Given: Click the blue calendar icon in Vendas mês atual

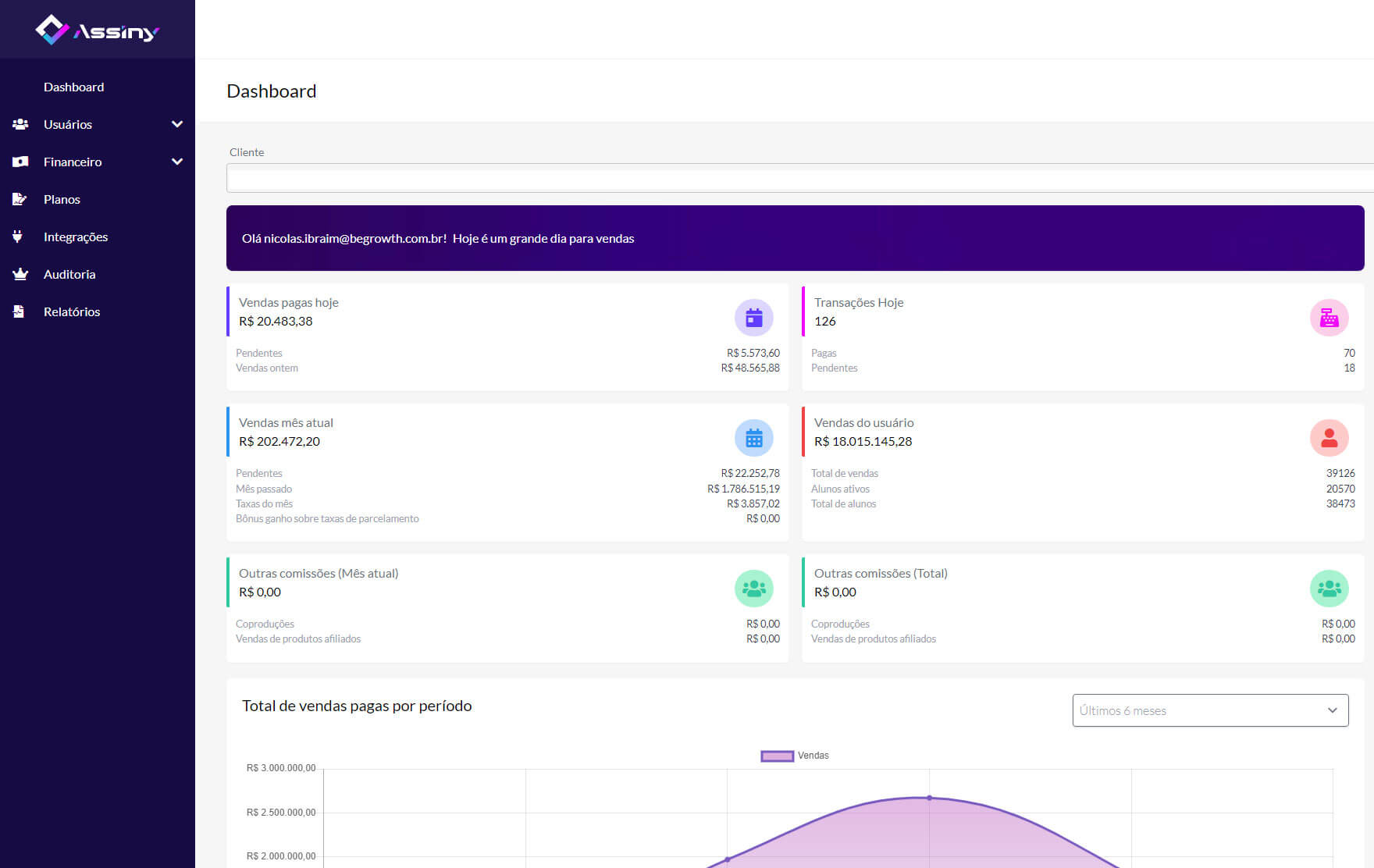Looking at the screenshot, I should [753, 438].
